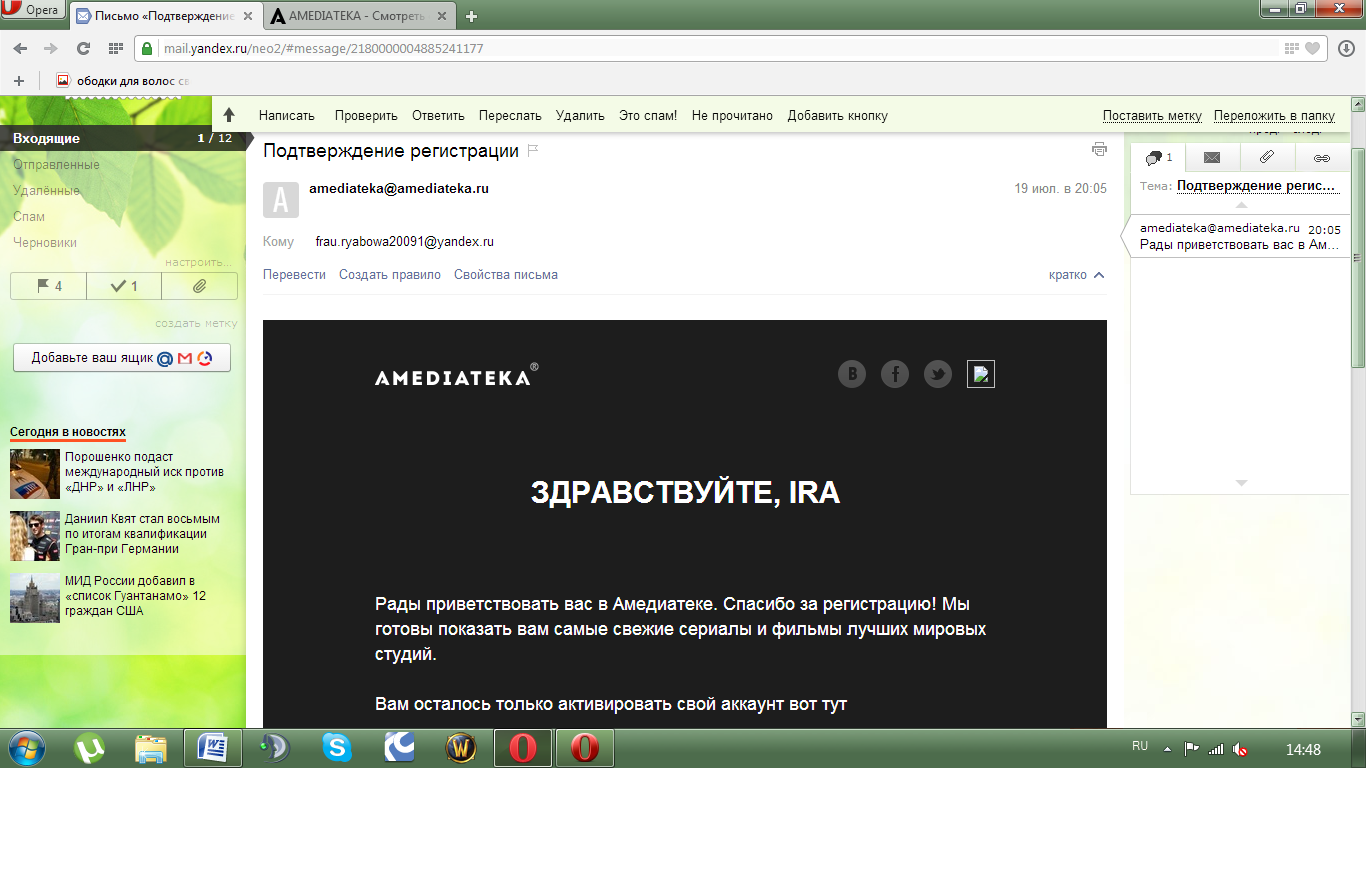Click Написать to compose a message
1366x887 pixels.
(x=287, y=116)
